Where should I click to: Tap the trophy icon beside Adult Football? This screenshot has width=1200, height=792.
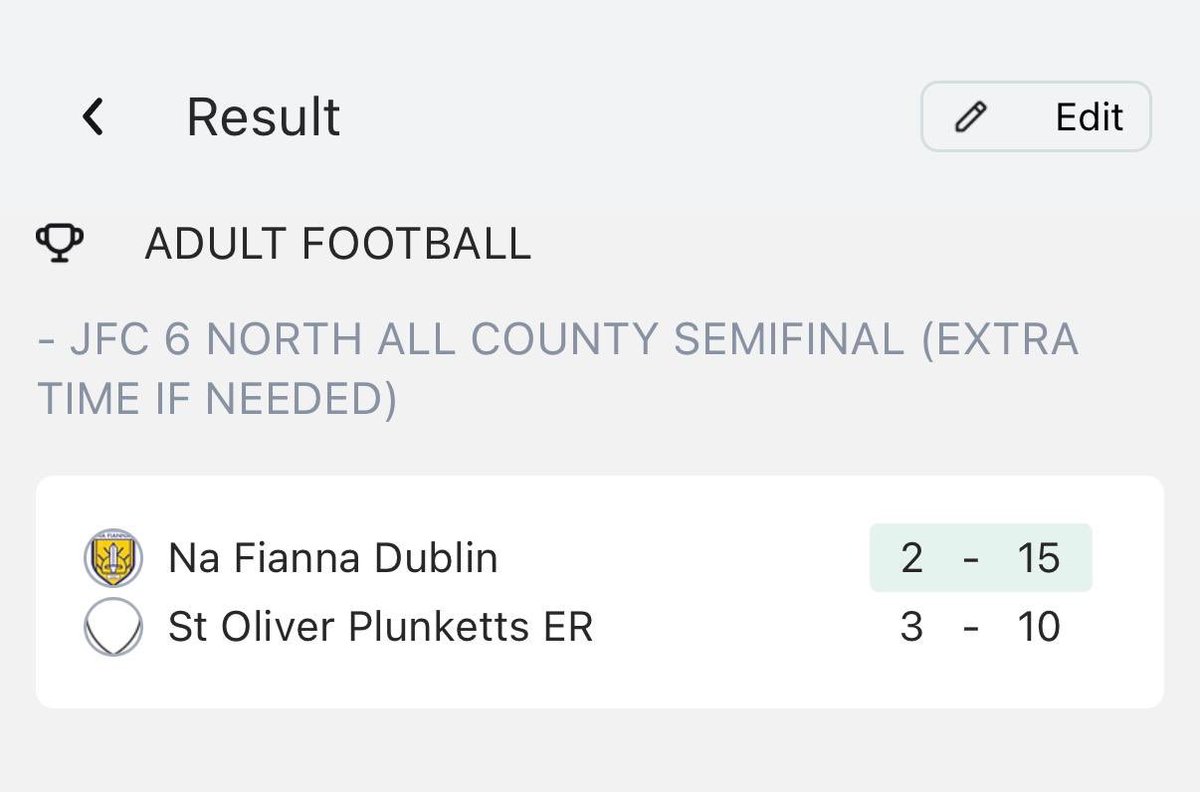point(60,243)
